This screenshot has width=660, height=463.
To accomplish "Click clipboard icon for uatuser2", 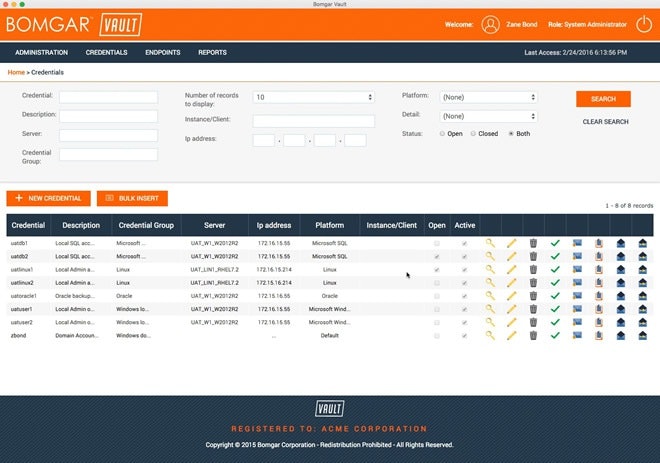I will 599,322.
